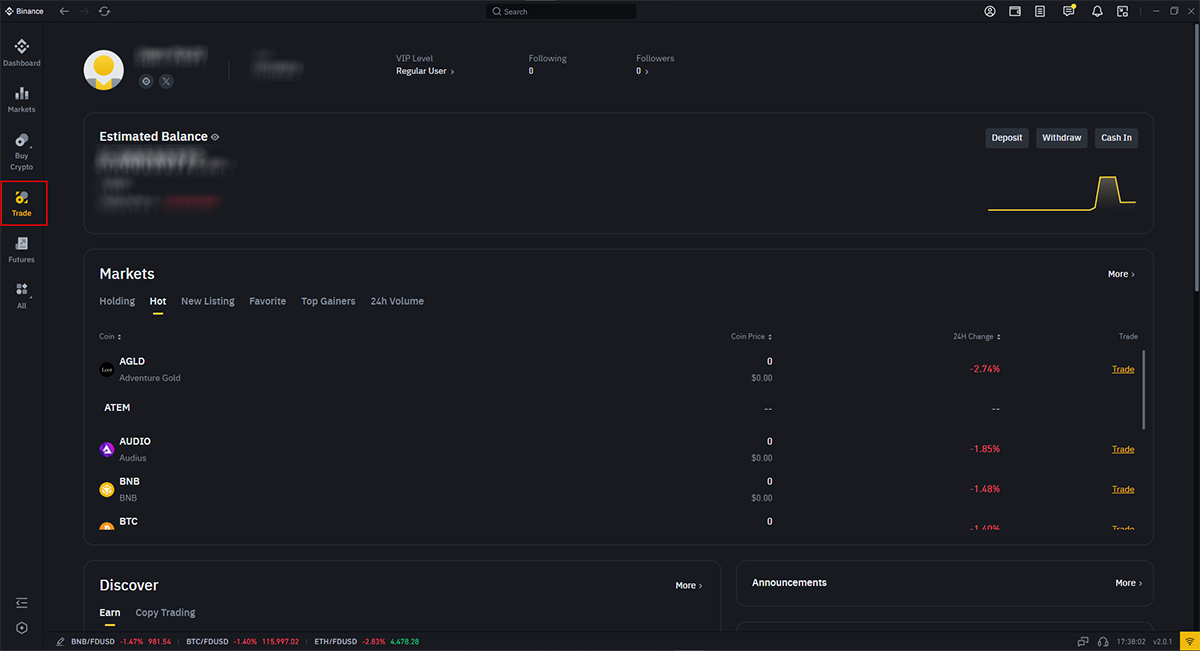Click the BTC/FDUSD ticker in status bar
The width and height of the screenshot is (1200, 651).
243,641
